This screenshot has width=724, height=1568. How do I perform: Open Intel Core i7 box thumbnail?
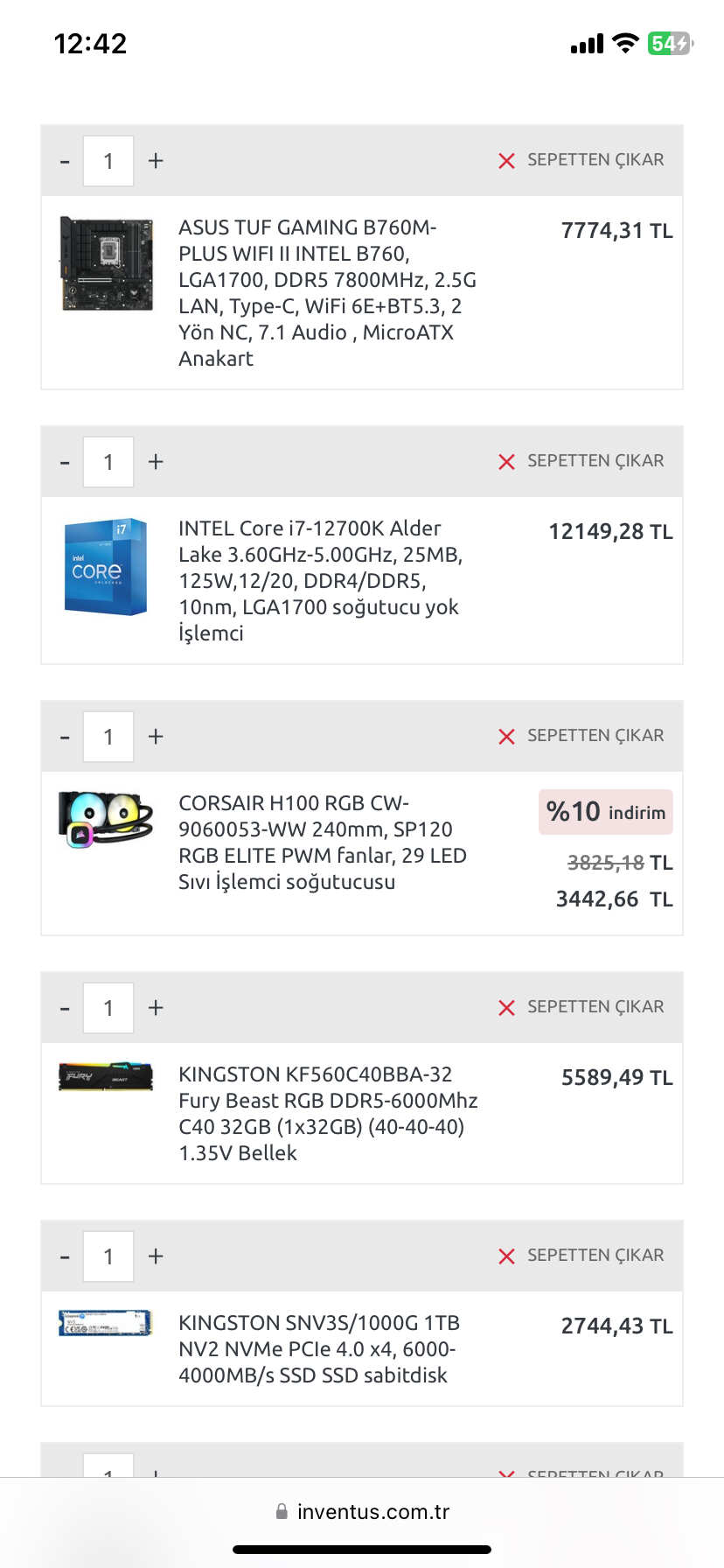(106, 566)
